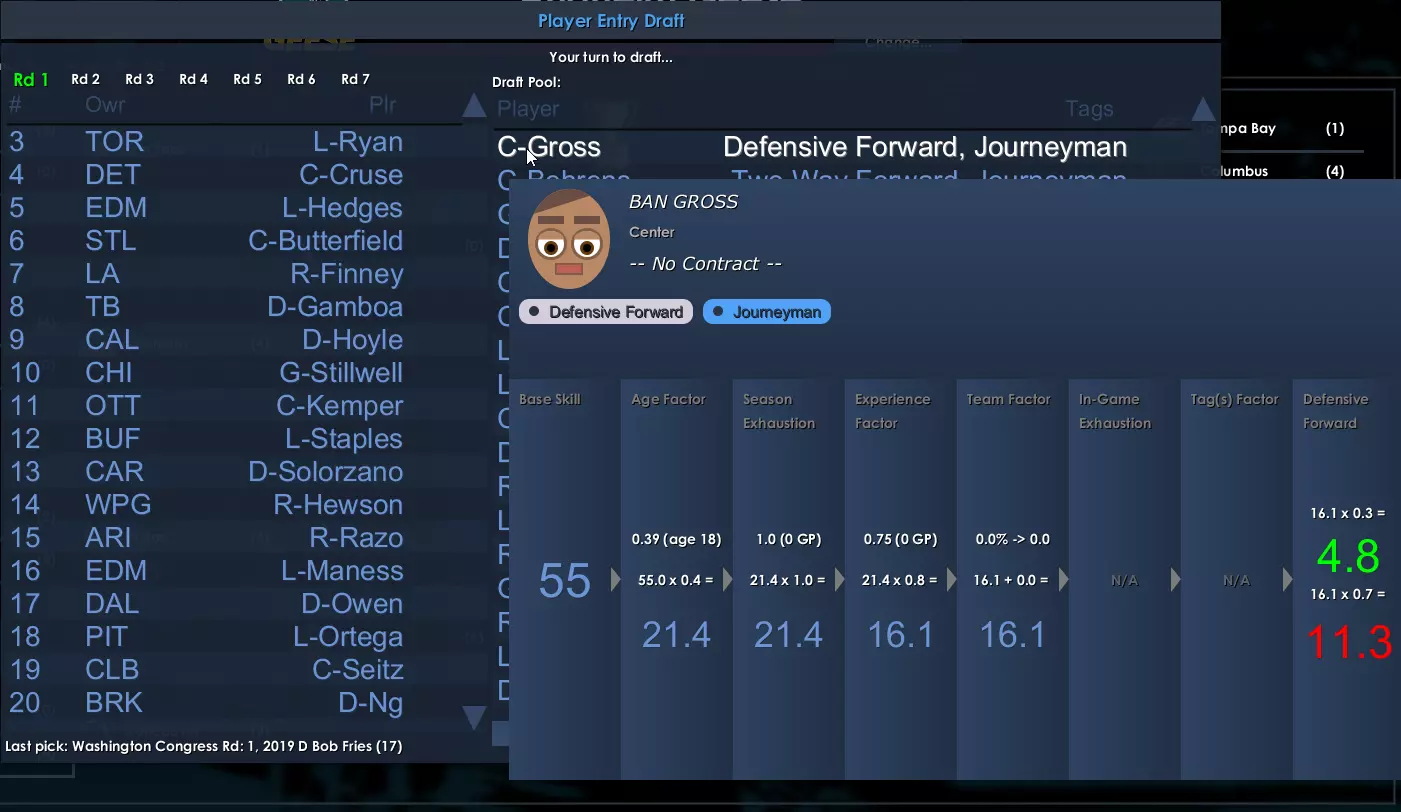Click the up arrow of the draft order list
1401x812 pixels.
click(475, 106)
